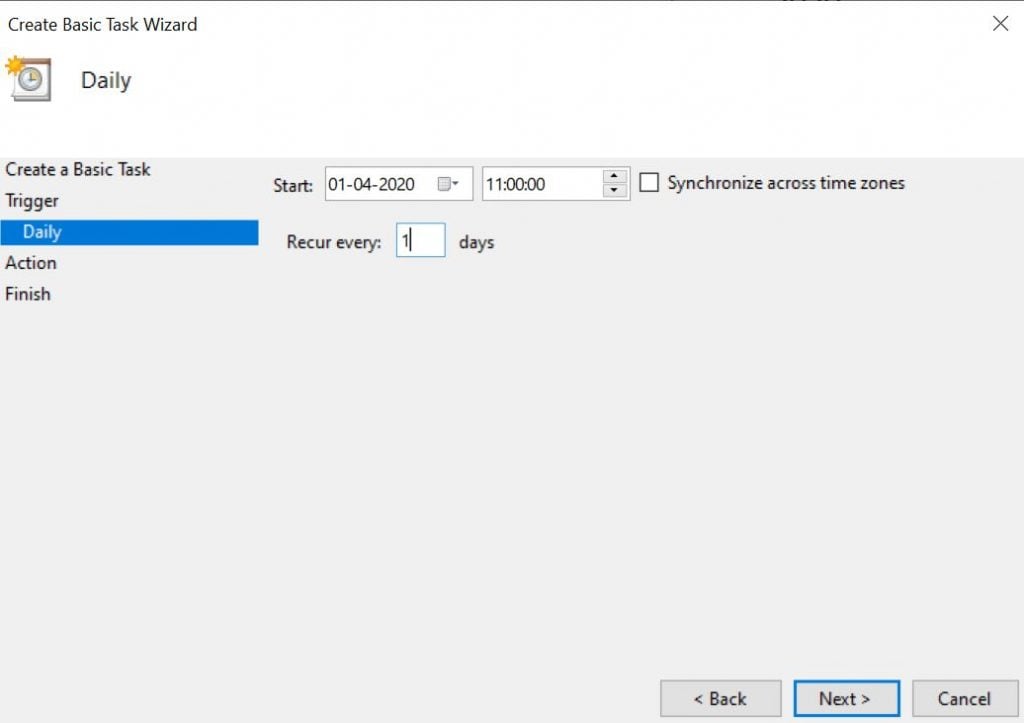Image resolution: width=1024 pixels, height=723 pixels.
Task: Cancel the Create Basic Task Wizard
Action: point(965,699)
